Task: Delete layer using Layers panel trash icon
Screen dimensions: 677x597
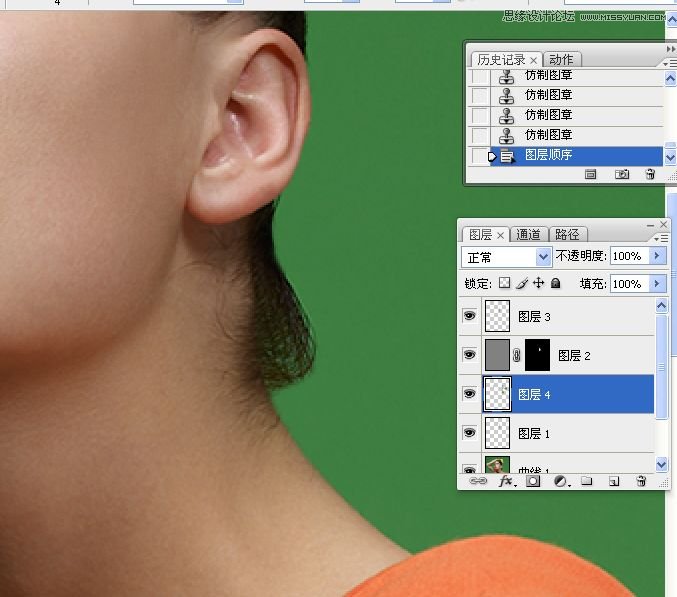Action: (x=641, y=481)
